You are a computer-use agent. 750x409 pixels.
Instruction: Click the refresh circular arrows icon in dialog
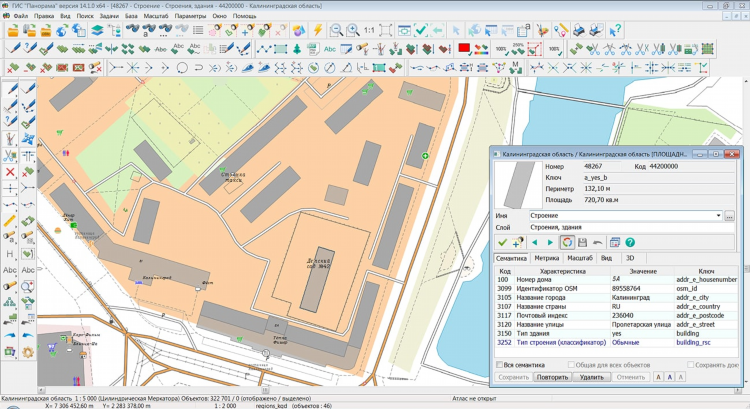click(567, 243)
